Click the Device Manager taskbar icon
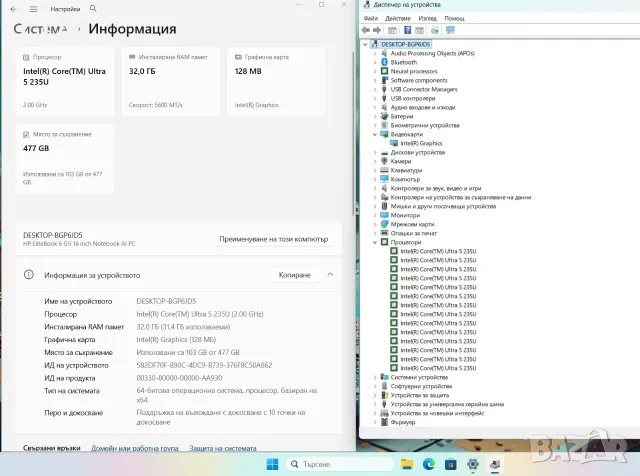 tap(495, 464)
